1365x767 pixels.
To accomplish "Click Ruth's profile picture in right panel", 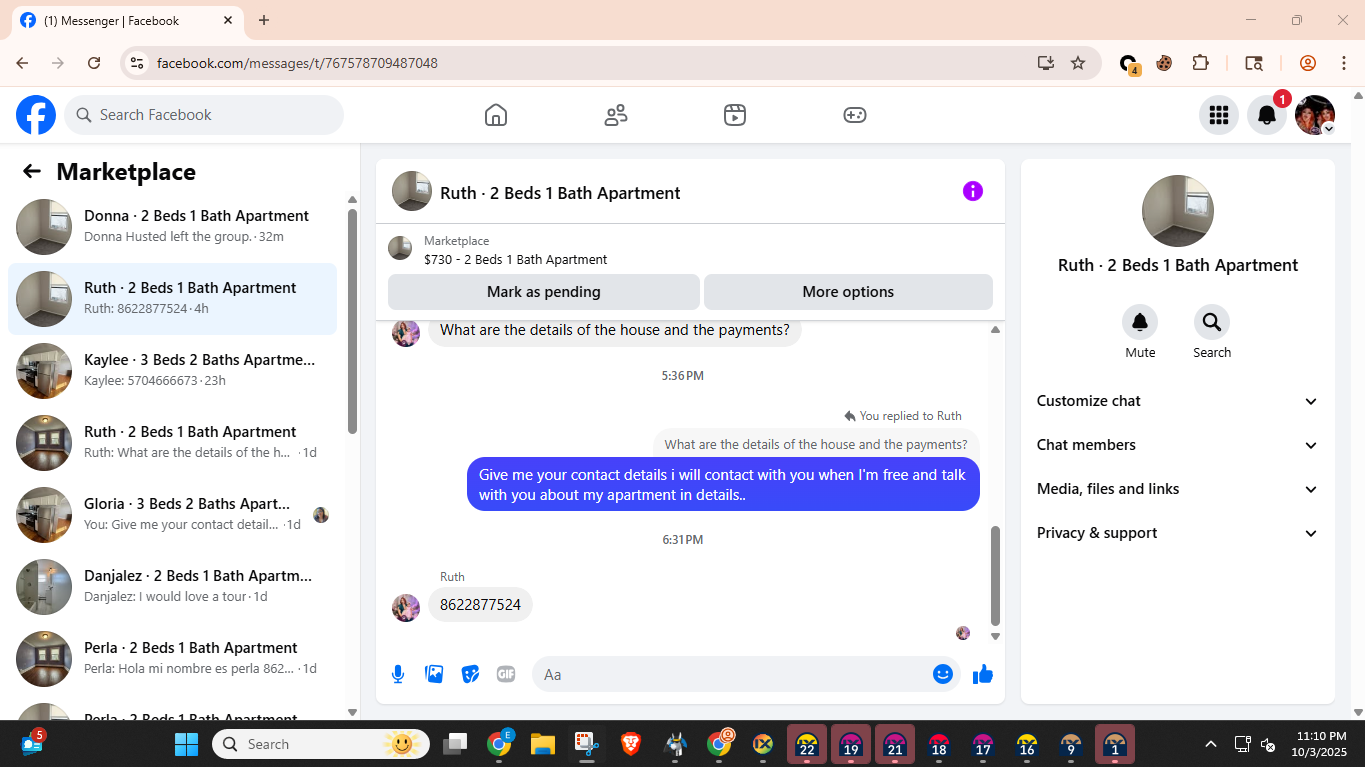I will point(1178,211).
